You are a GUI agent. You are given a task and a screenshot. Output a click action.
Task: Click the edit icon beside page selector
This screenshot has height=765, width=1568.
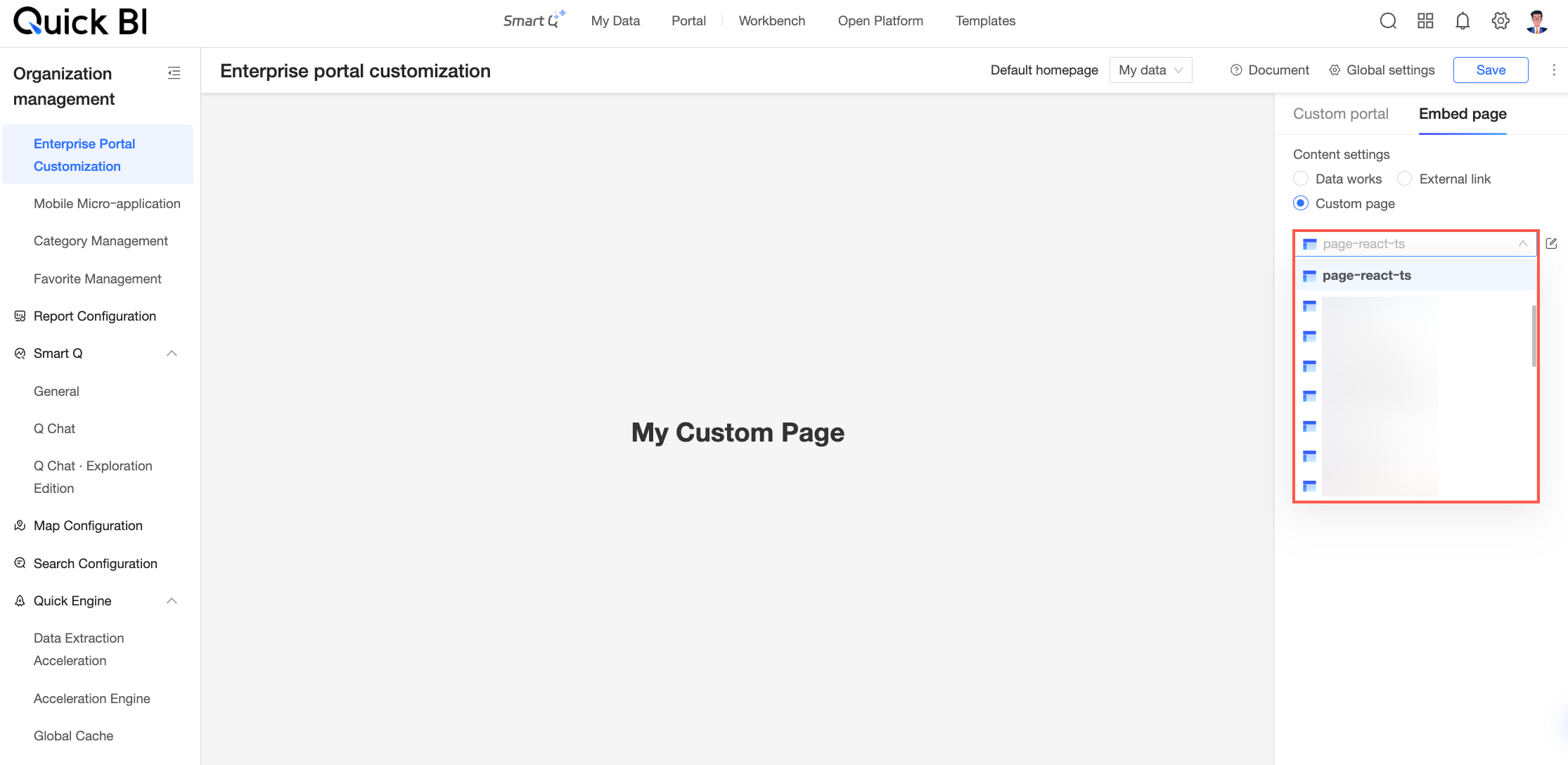(x=1552, y=243)
